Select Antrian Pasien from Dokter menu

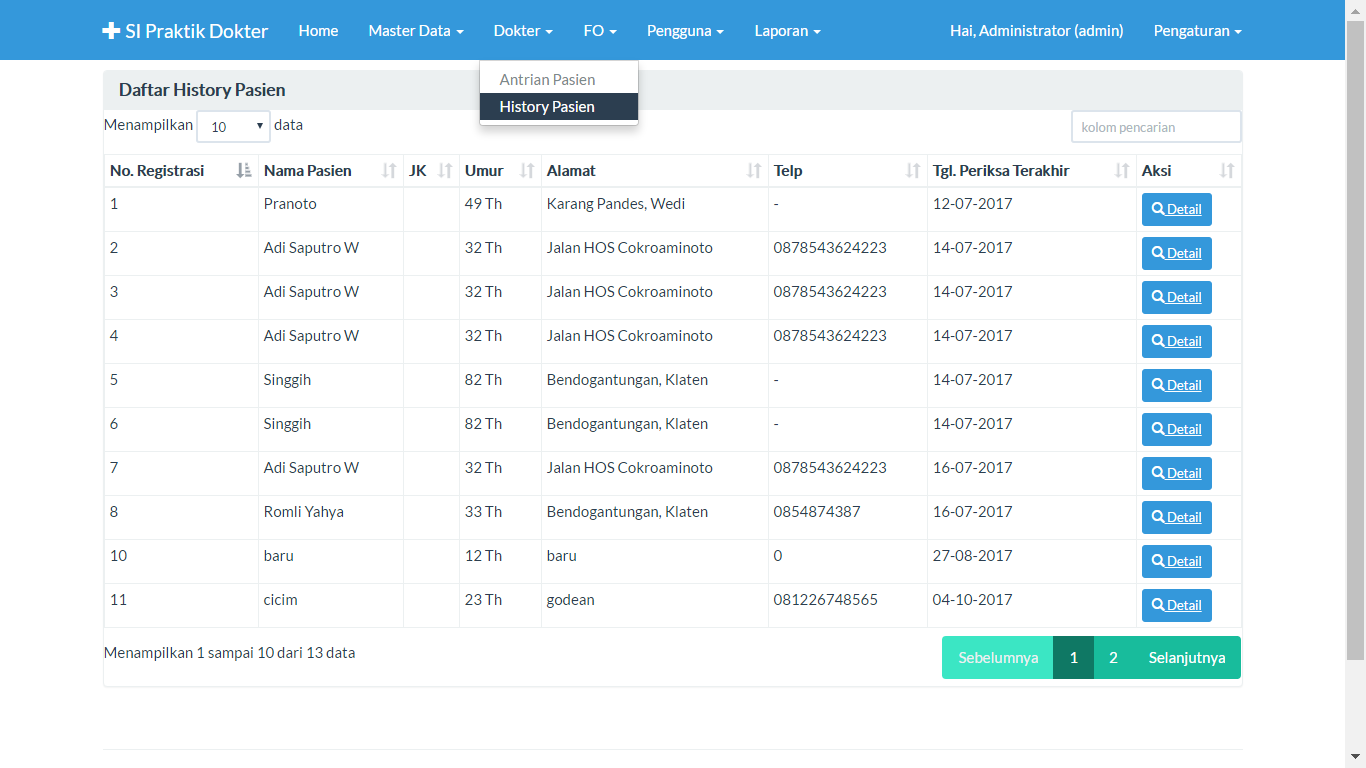point(547,80)
